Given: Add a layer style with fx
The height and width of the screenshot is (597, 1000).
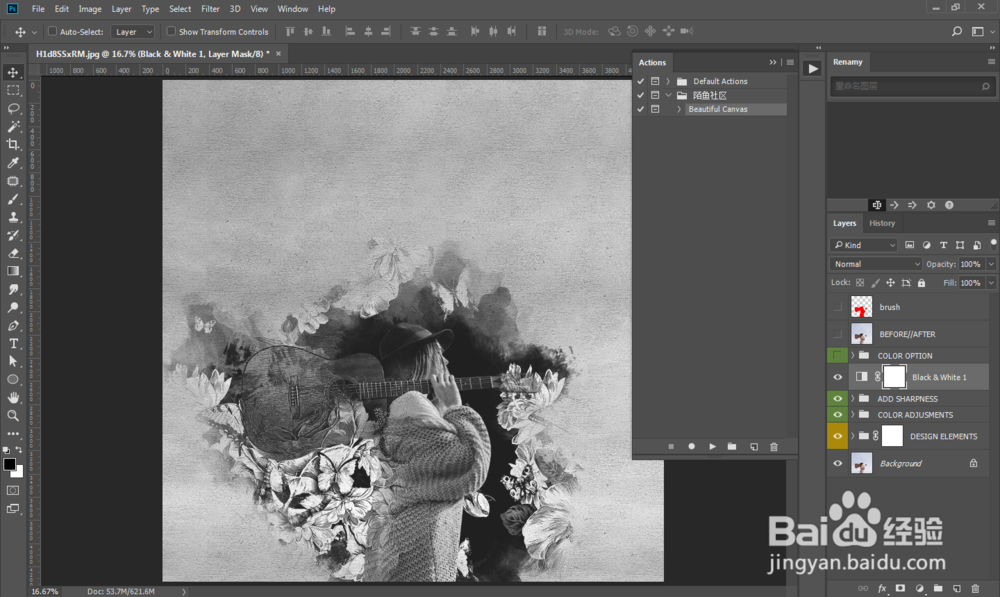Looking at the screenshot, I should (x=882, y=588).
